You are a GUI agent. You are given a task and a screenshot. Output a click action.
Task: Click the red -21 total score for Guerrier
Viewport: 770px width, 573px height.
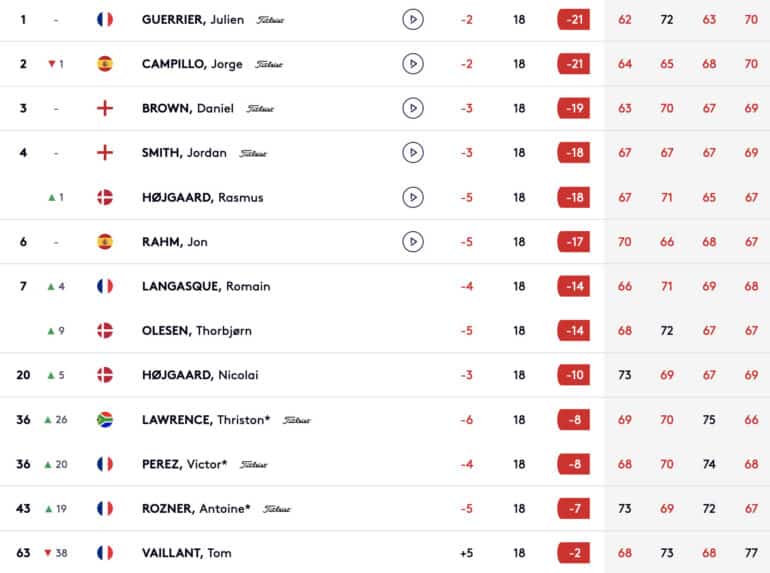pyautogui.click(x=574, y=20)
